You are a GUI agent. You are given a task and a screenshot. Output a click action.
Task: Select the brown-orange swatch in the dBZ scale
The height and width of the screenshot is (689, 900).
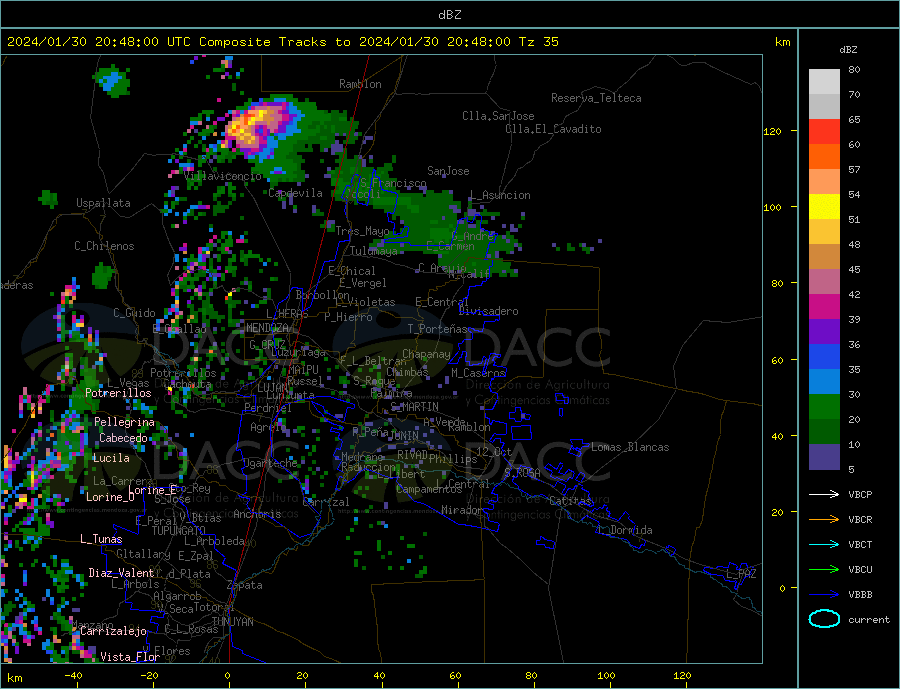coord(824,257)
